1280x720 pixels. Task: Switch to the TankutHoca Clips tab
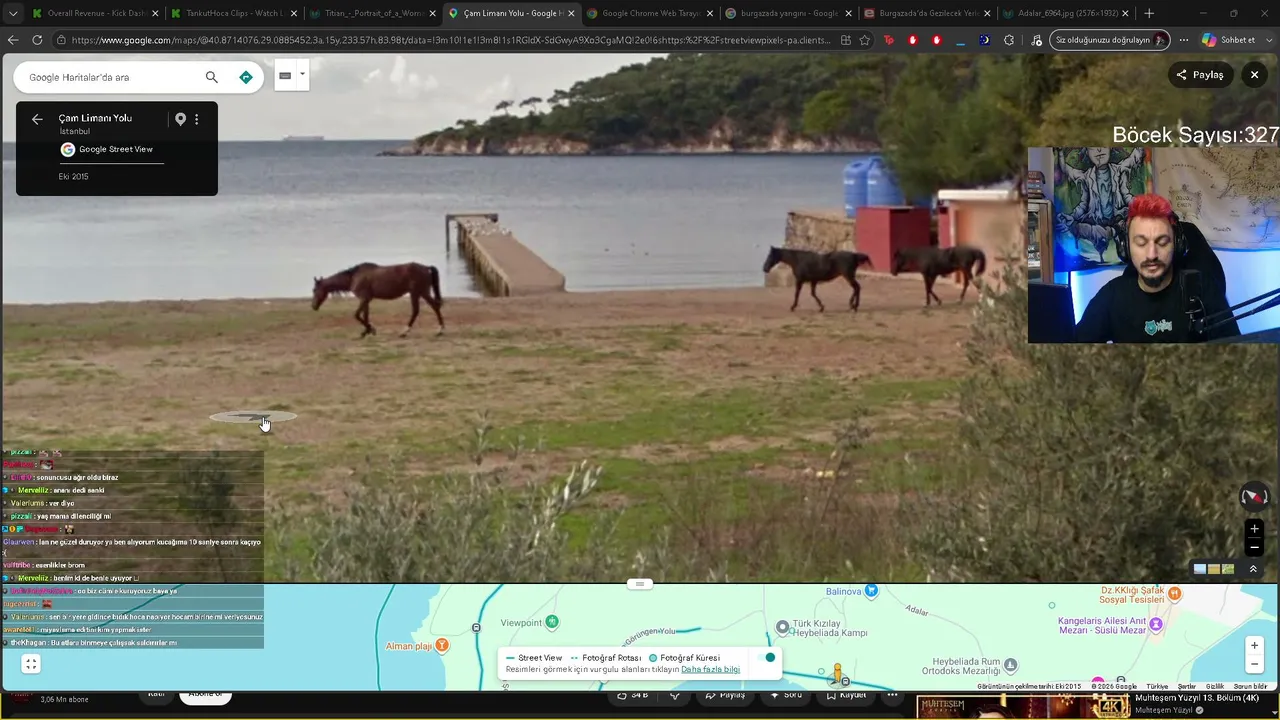[x=233, y=13]
